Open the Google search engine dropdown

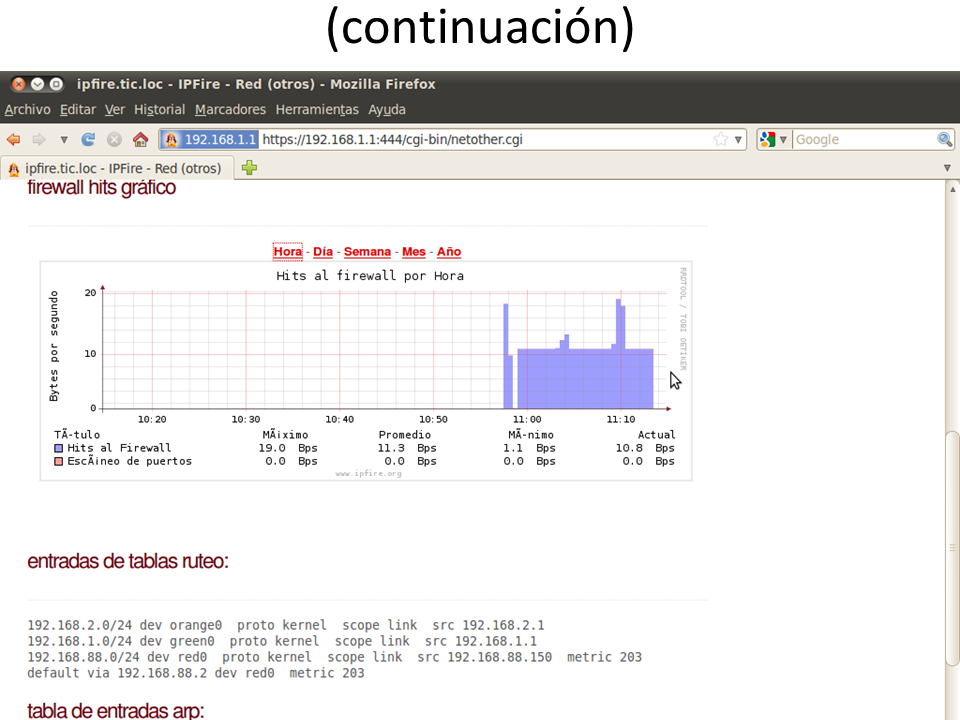pyautogui.click(x=774, y=140)
